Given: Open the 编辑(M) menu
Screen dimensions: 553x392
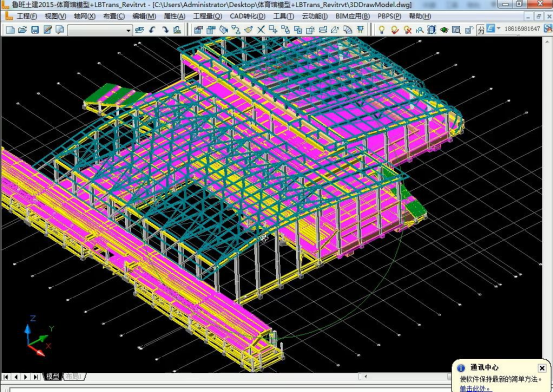Looking at the screenshot, I should 144,16.
